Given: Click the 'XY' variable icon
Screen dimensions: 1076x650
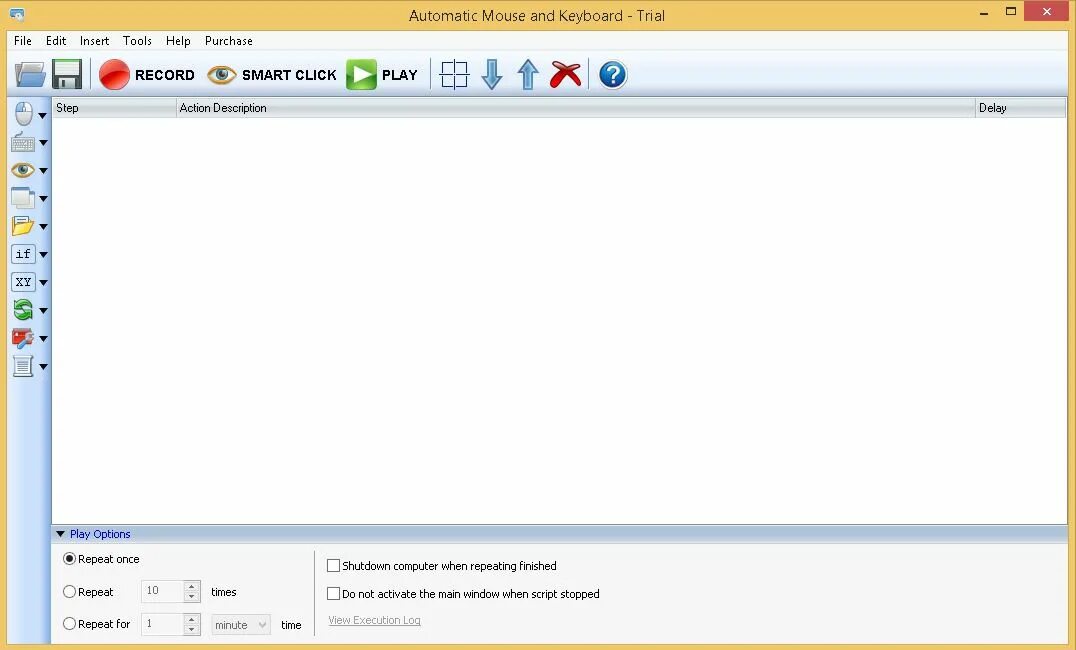Looking at the screenshot, I should pyautogui.click(x=23, y=282).
